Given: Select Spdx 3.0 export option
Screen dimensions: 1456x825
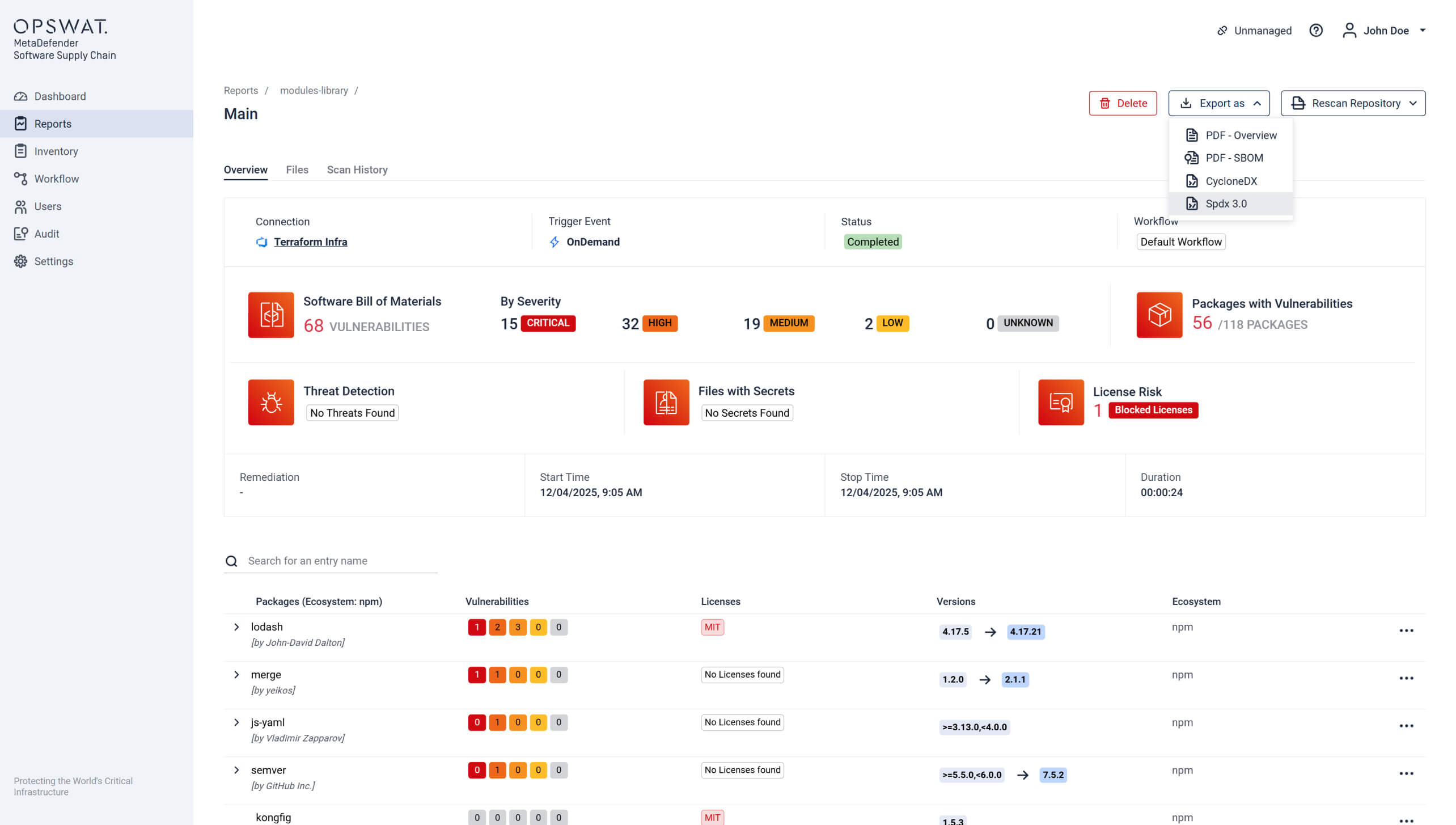Looking at the screenshot, I should click(1226, 204).
